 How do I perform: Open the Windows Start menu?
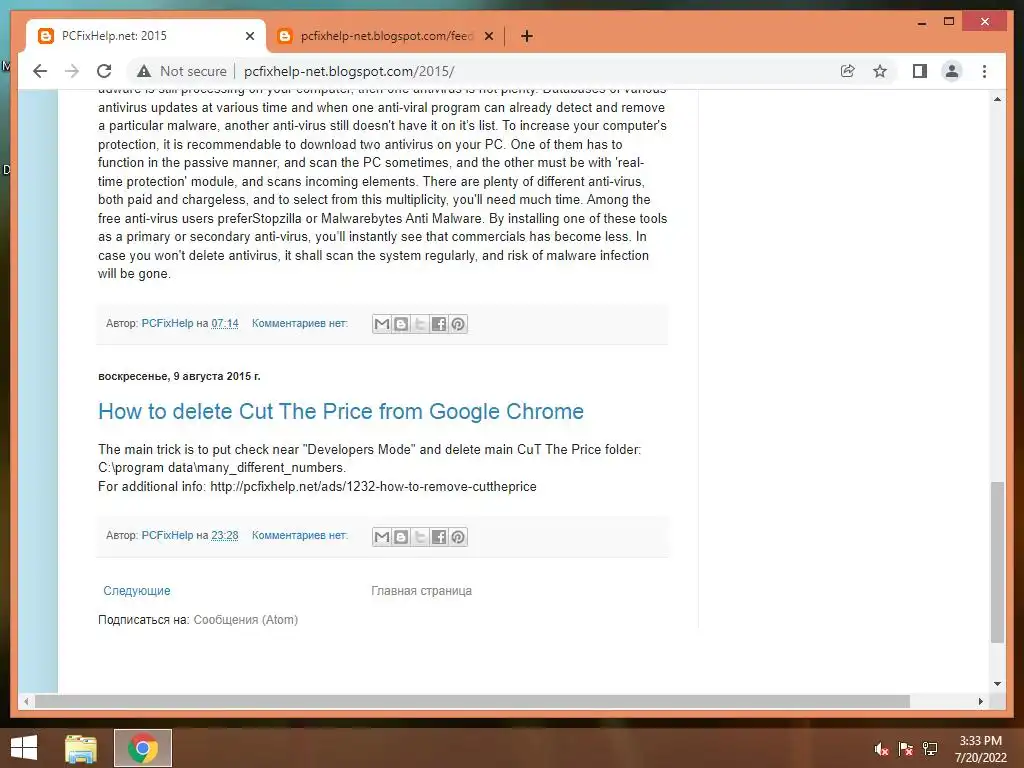(x=24, y=748)
